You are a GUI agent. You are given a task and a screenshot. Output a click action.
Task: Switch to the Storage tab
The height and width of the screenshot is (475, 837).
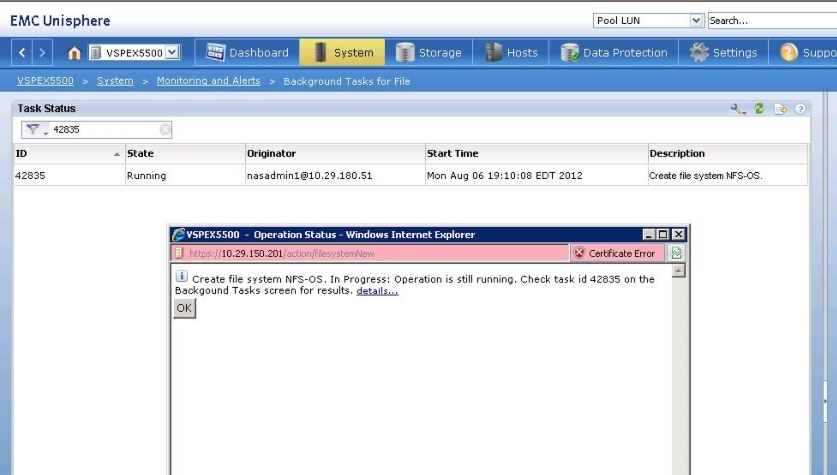(x=429, y=52)
